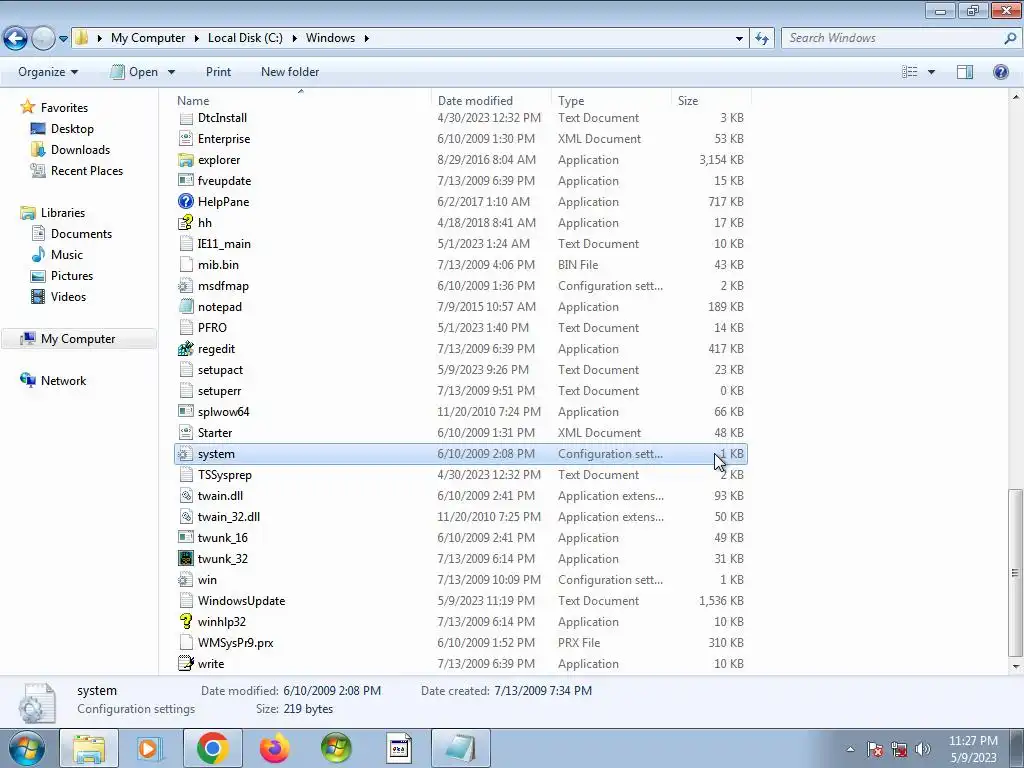Open the Videos library
Viewport: 1024px width, 768px height.
pyautogui.click(x=68, y=296)
